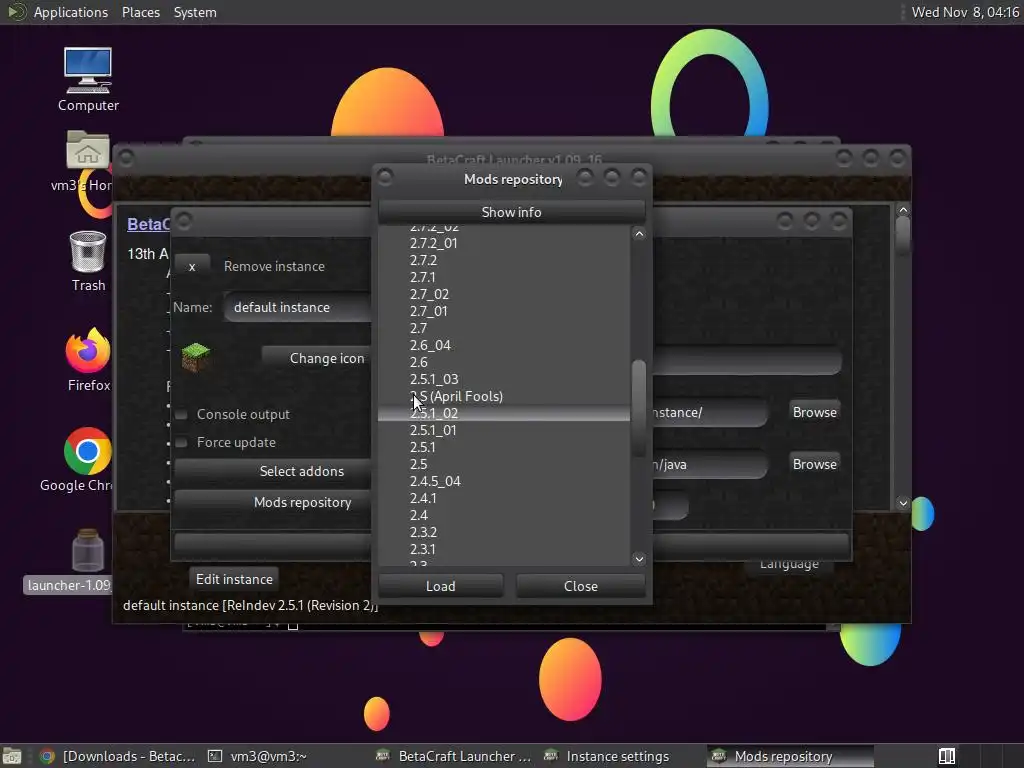Click Browse next to the instance path
This screenshot has width=1024, height=768.
point(814,412)
